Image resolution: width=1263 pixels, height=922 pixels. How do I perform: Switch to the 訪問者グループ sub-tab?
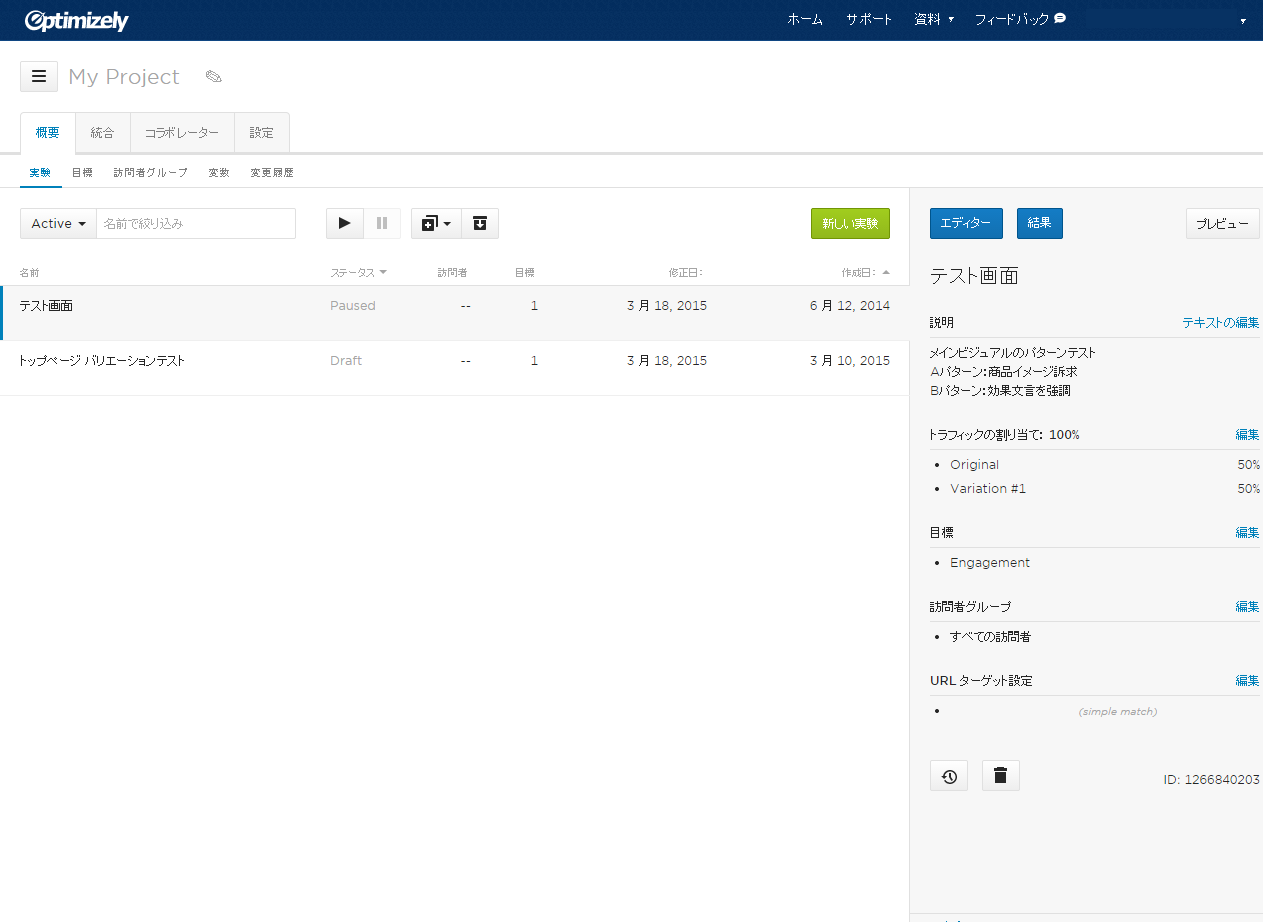pos(150,172)
